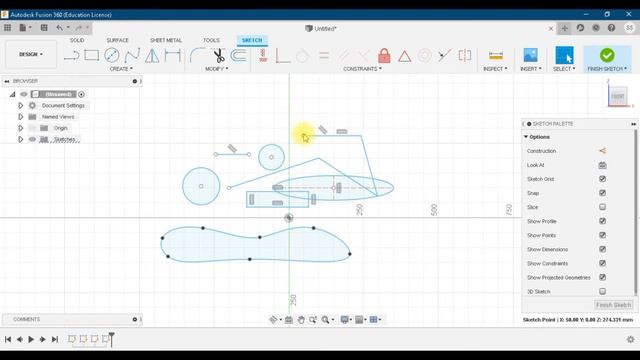Apply the Symmetry constraint

pos(464,55)
